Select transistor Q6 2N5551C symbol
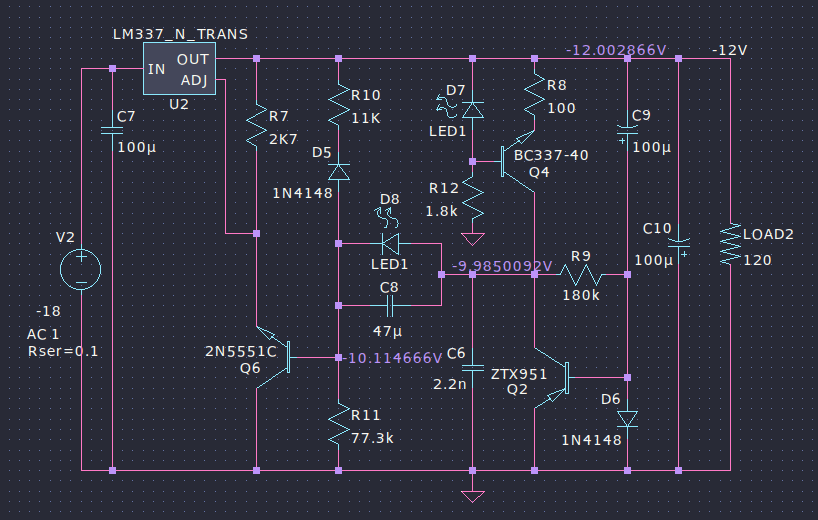Screen dimensions: 818x520 273,358
